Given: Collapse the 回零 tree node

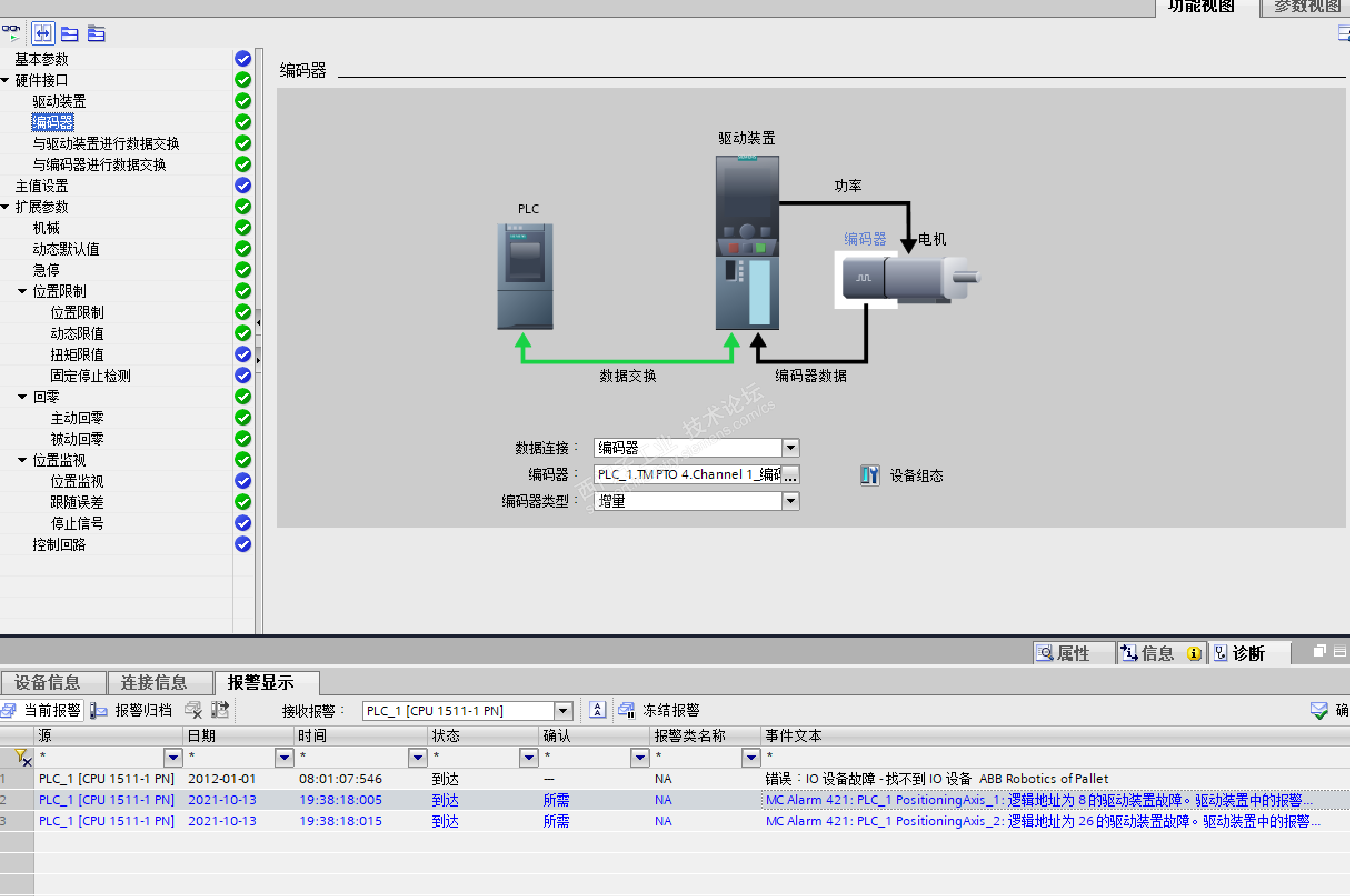Looking at the screenshot, I should click(x=23, y=397).
